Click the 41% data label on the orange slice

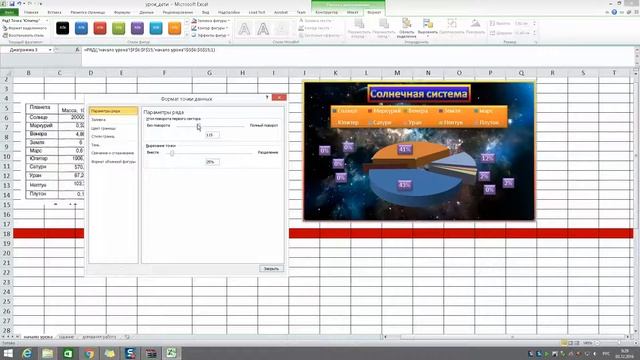404,149
